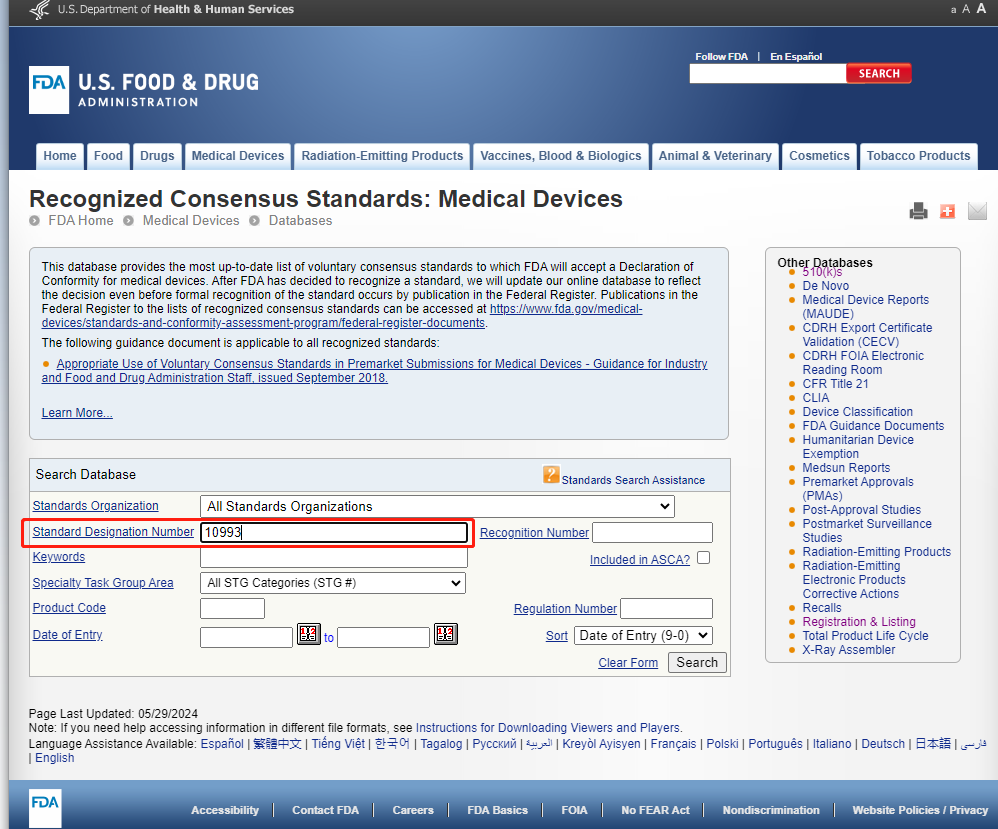Open the Medical Device Reports (MAUDE) link
The image size is (998, 829).
[866, 307]
